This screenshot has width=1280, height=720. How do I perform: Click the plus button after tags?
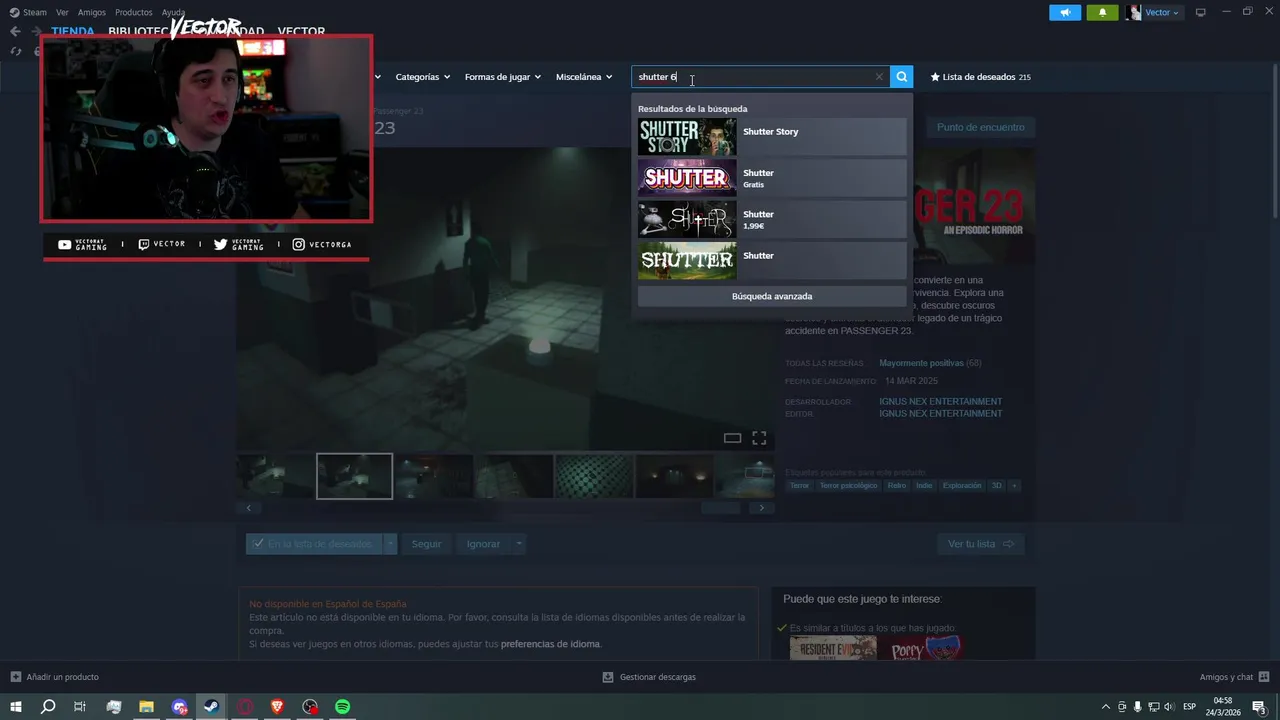coord(1014,486)
